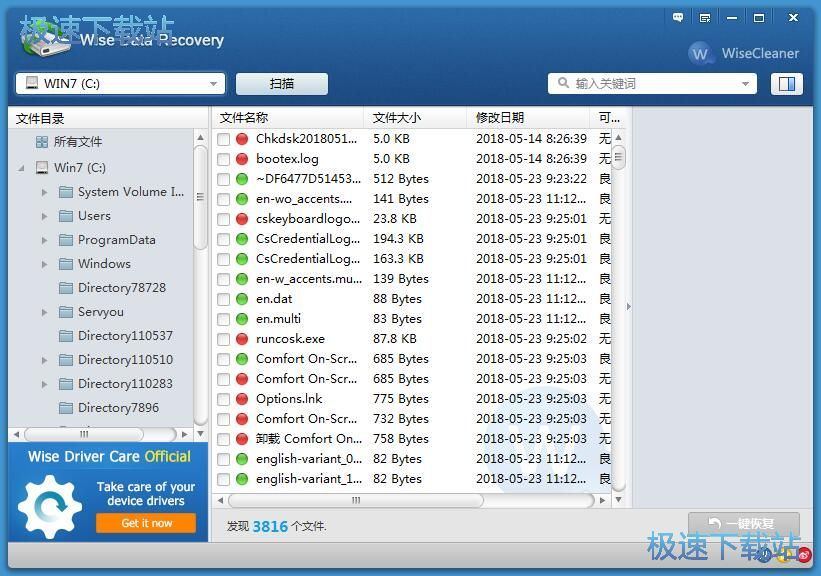The height and width of the screenshot is (576, 821).
Task: Click the Get it now button
Action: [146, 523]
